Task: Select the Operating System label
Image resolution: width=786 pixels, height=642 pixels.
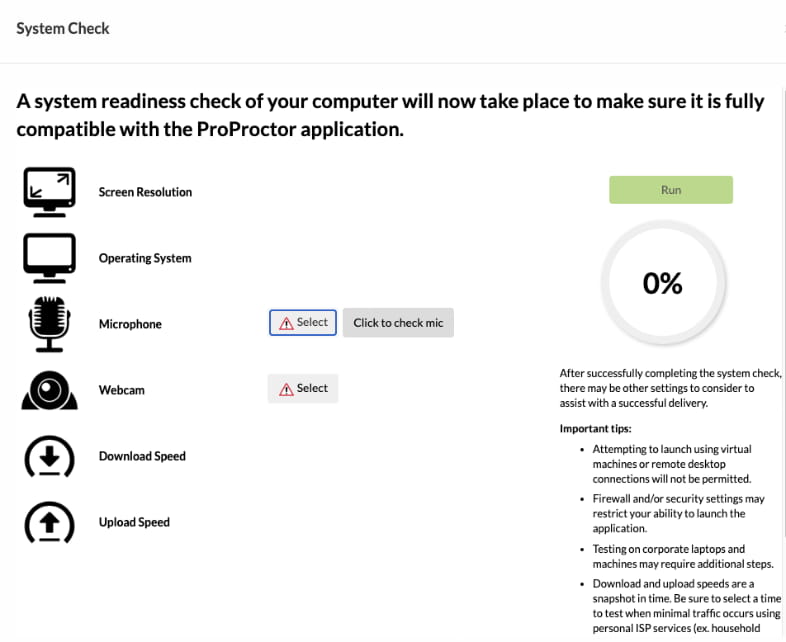Action: pyautogui.click(x=145, y=258)
